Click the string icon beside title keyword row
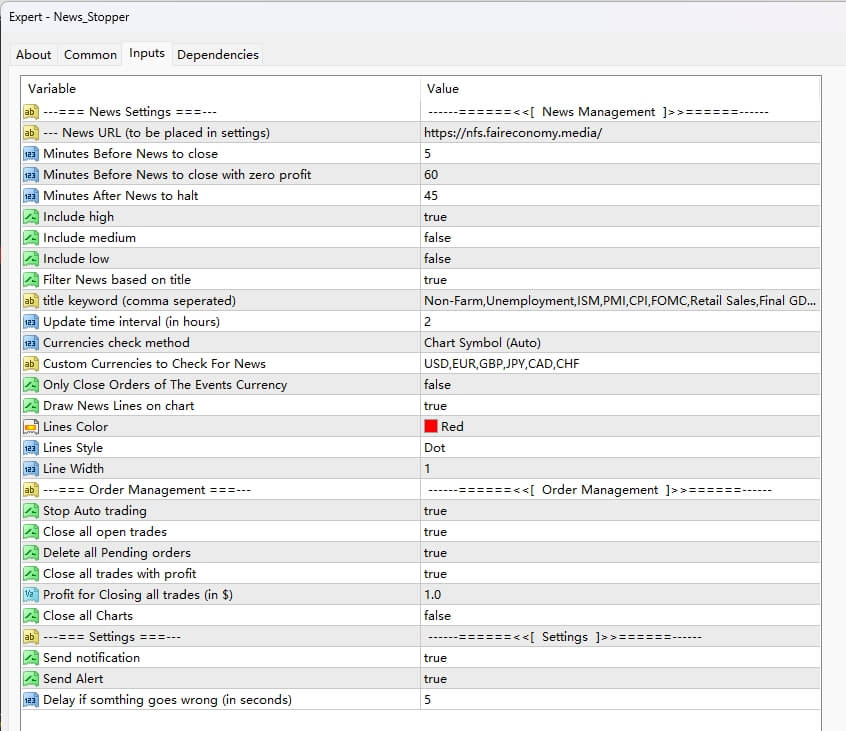Viewport: 846px width, 731px height. pyautogui.click(x=30, y=301)
